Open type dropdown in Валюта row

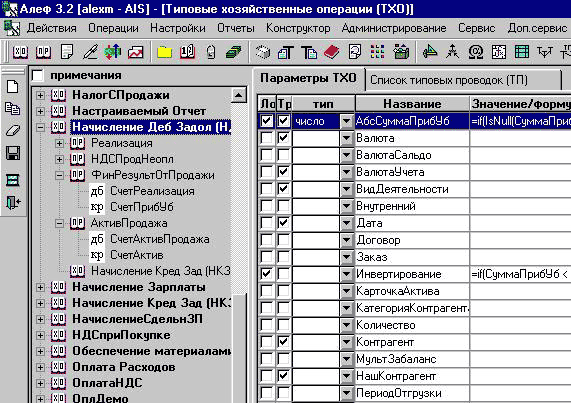tap(347, 138)
